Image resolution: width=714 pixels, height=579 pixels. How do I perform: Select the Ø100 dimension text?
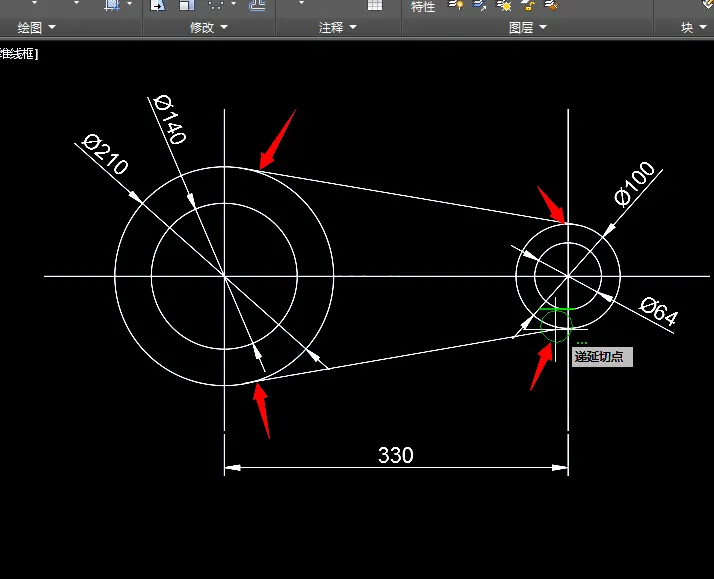click(634, 183)
